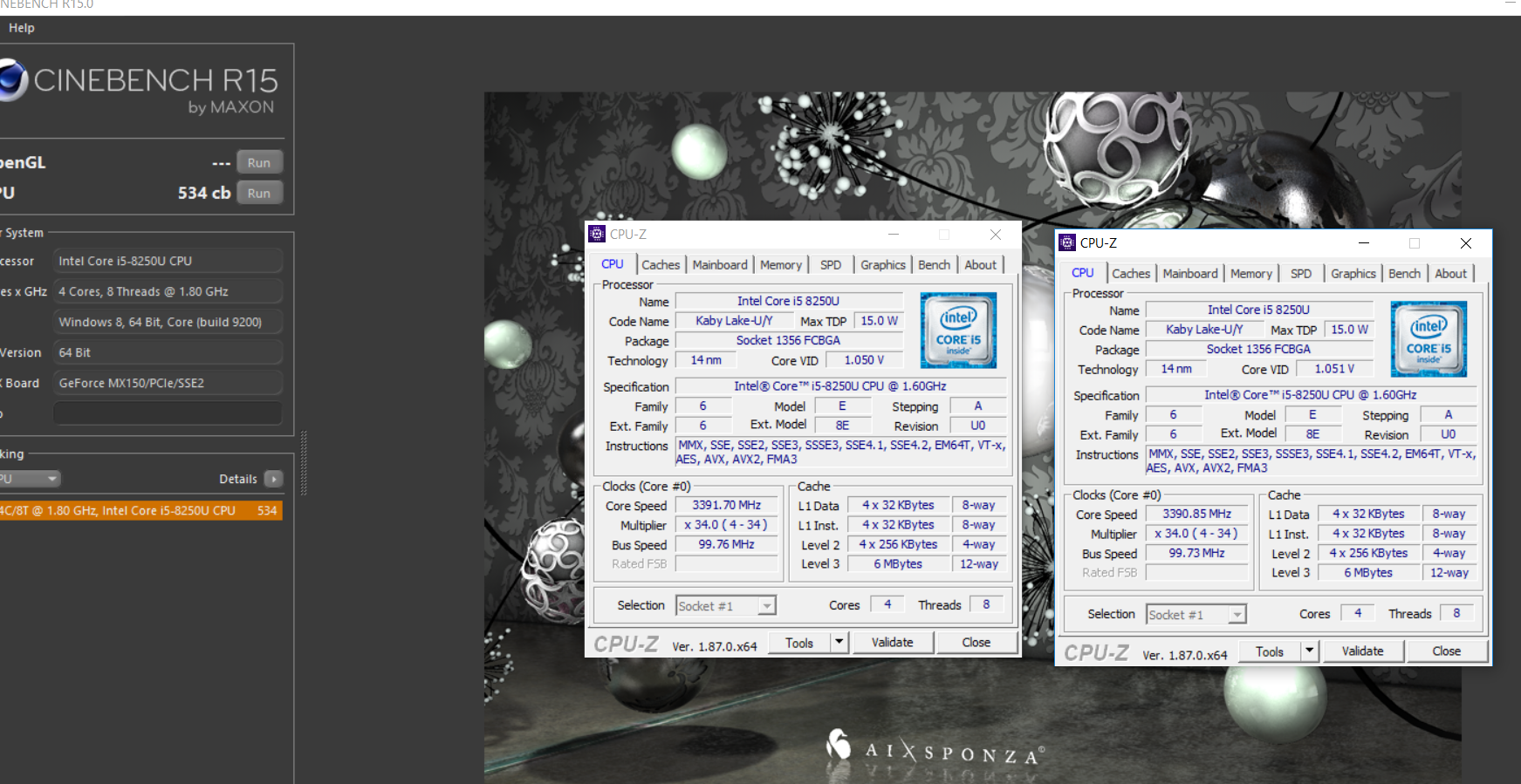This screenshot has height=784, width=1521.
Task: Click the CPU-Z logo text in right window footer
Action: pos(1096,653)
